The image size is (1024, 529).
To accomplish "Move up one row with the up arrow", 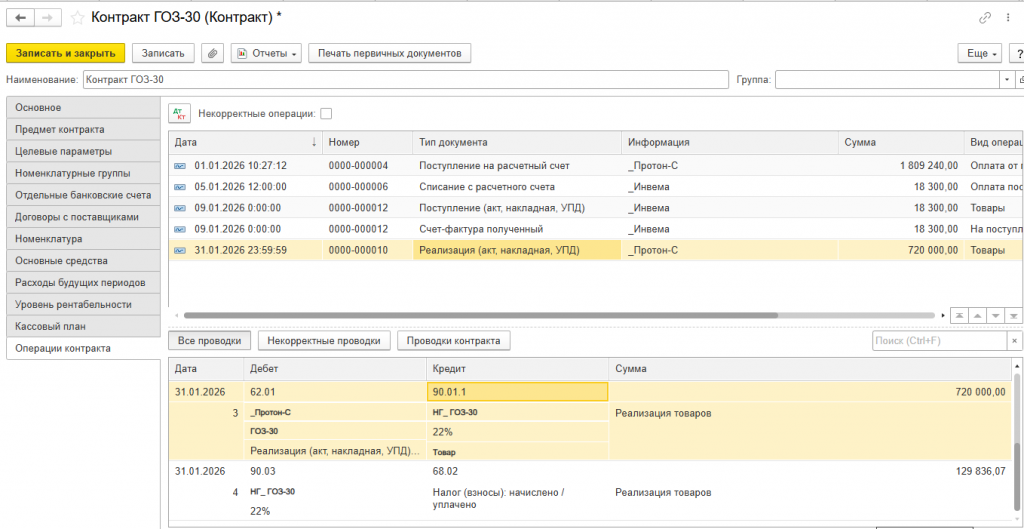I will pos(977,315).
